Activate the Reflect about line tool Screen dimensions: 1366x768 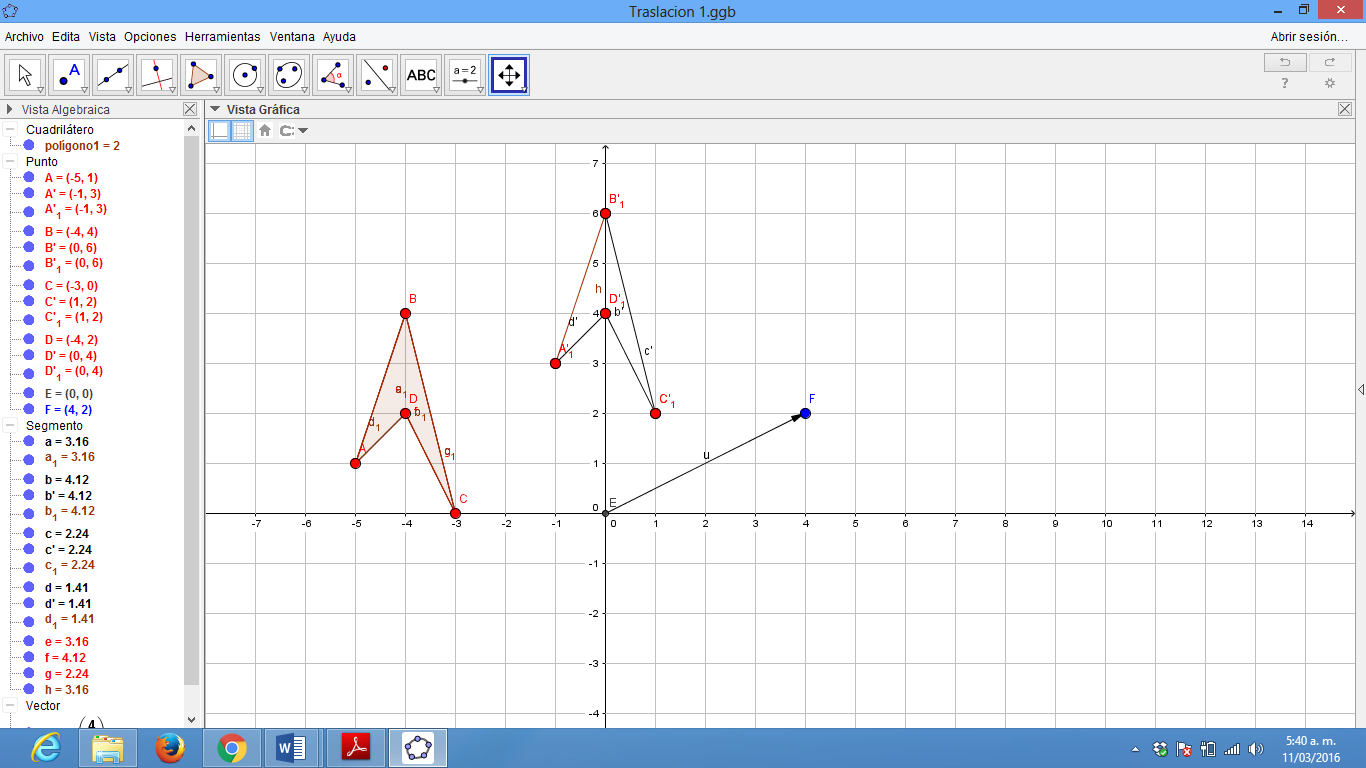(x=378, y=75)
